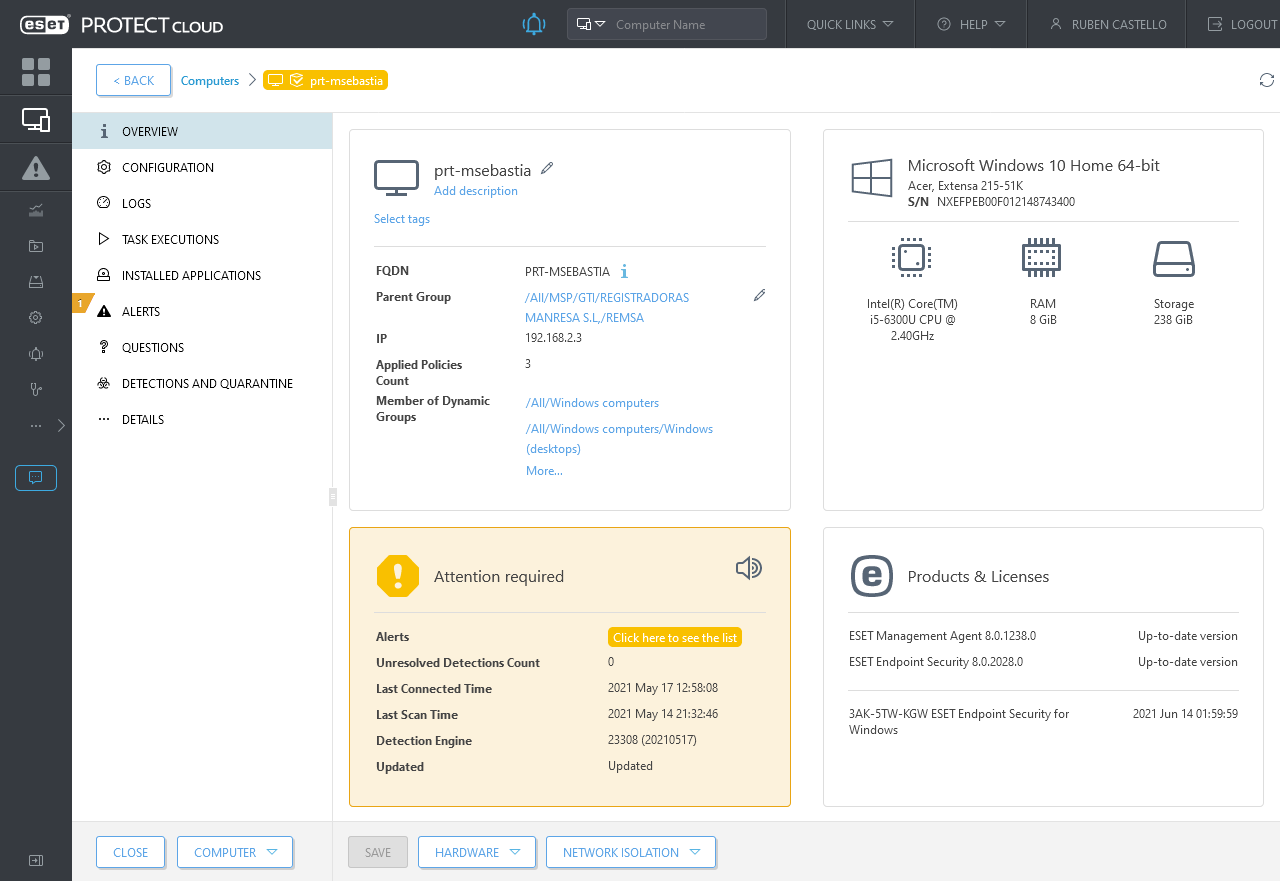This screenshot has width=1280, height=881.
Task: Select the Alerts tab
Action: [202, 311]
